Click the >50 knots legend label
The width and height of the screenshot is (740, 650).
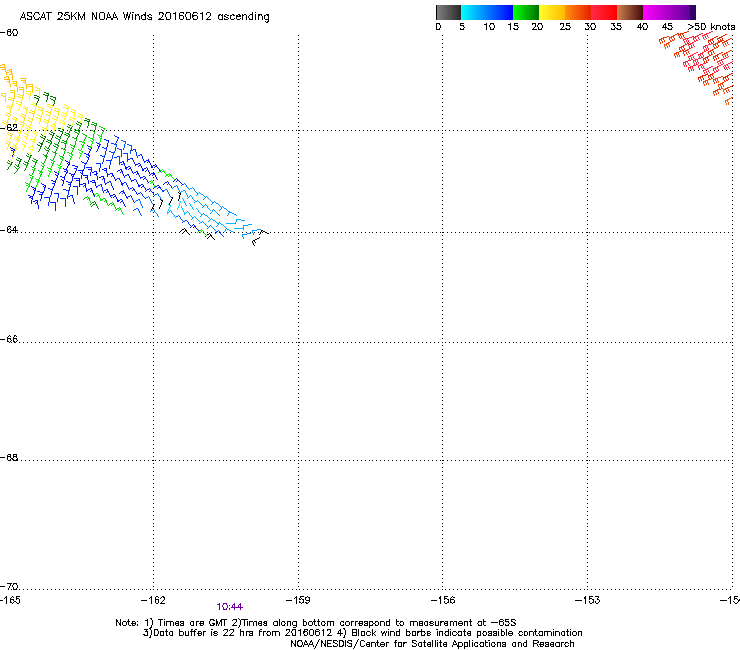coord(711,27)
